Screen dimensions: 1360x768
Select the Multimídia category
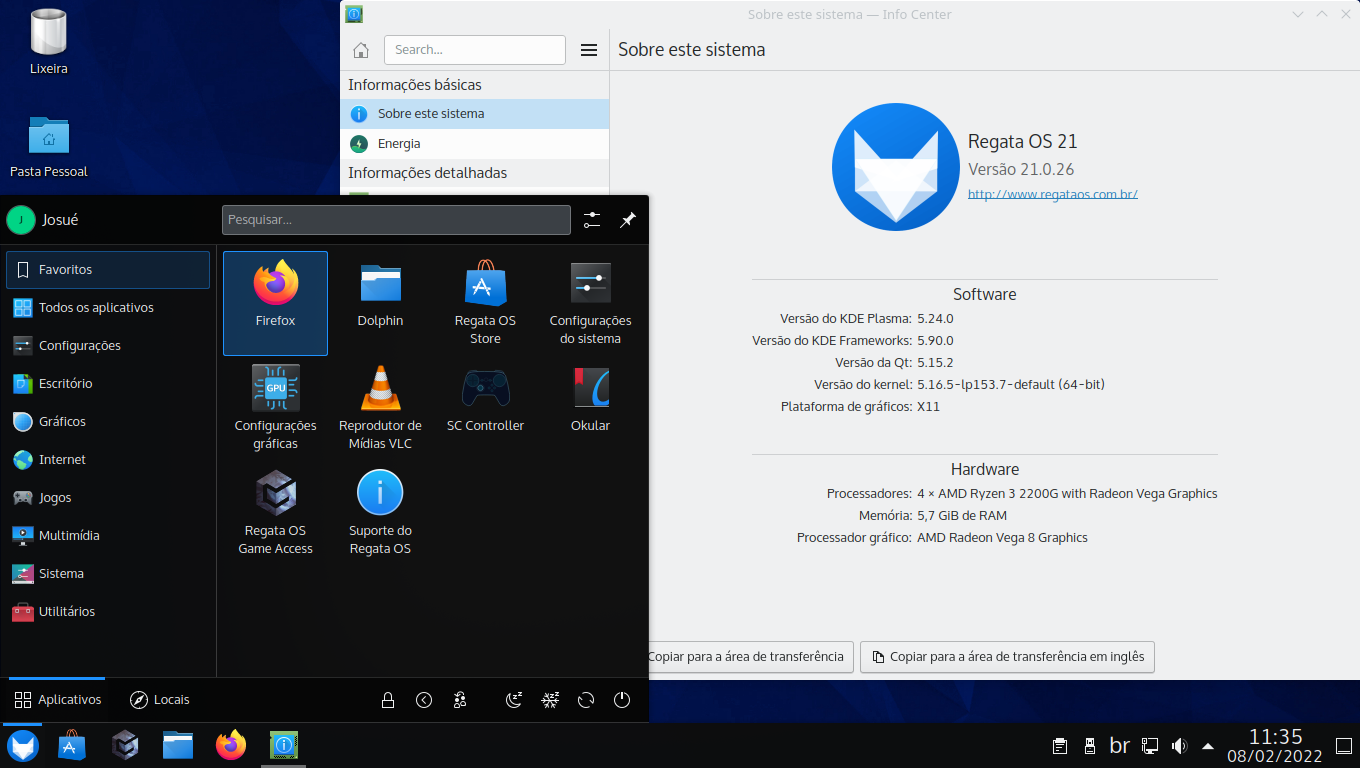[x=108, y=536]
